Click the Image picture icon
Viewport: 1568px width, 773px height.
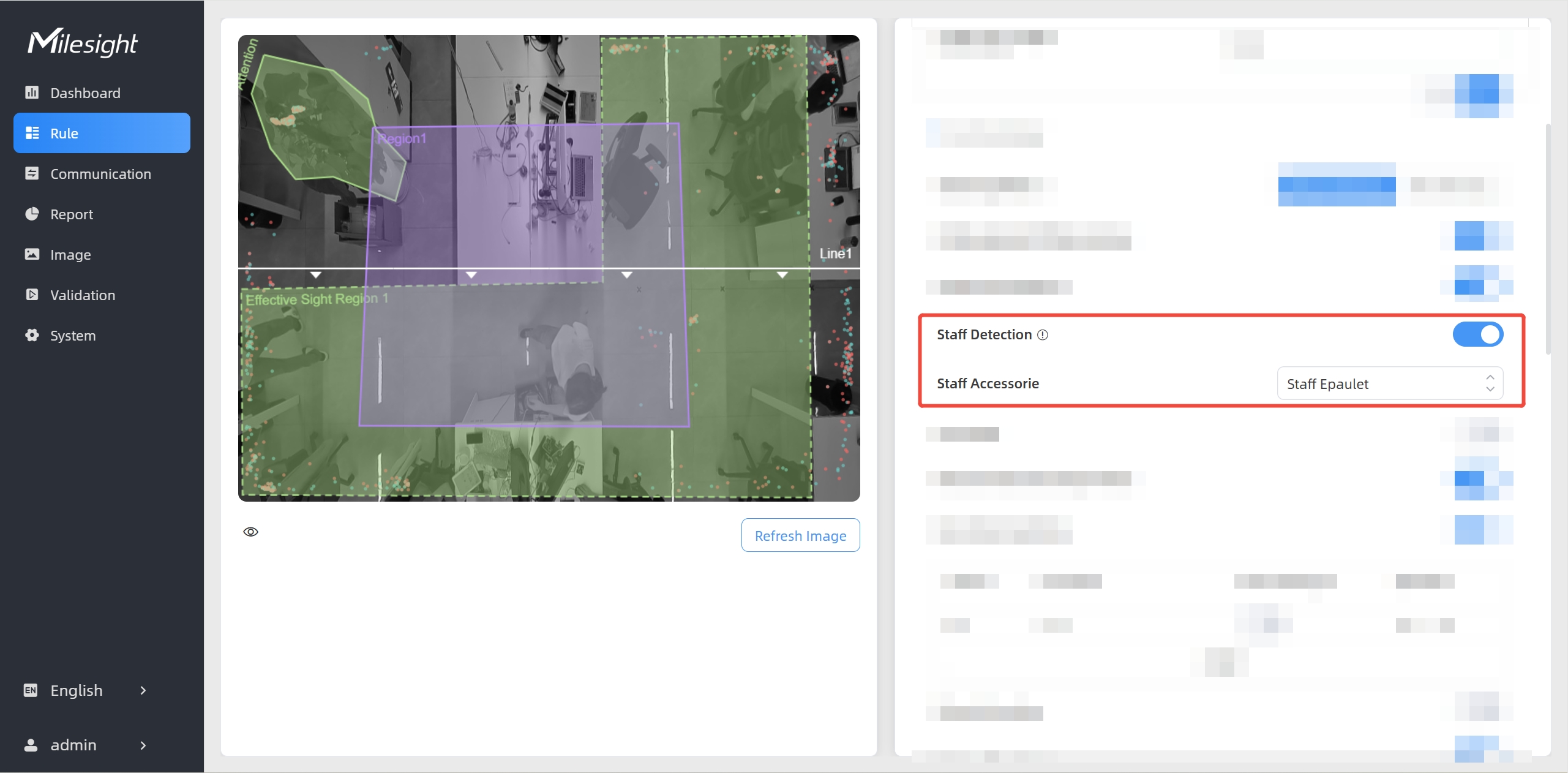(x=32, y=254)
